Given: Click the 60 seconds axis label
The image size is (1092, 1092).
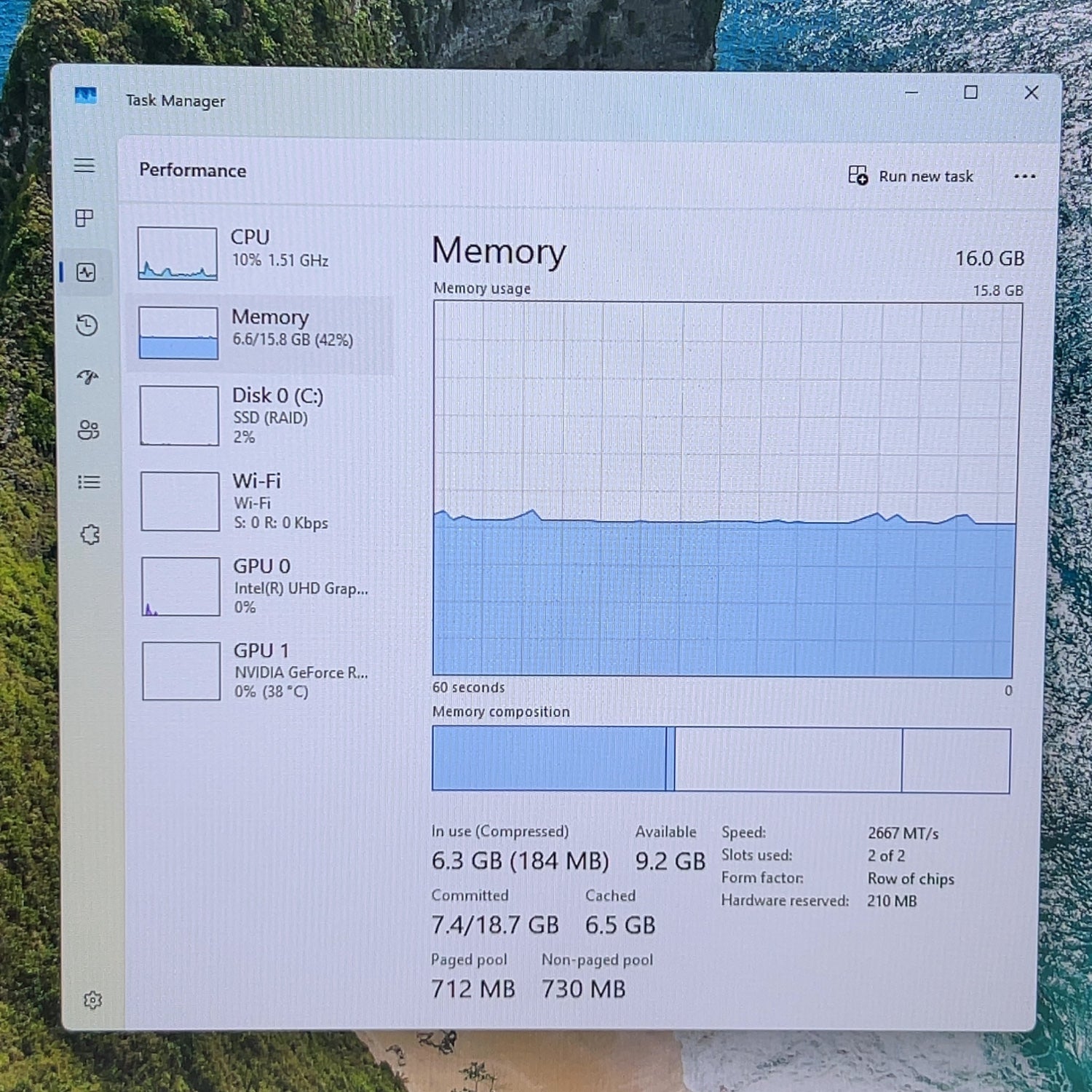Looking at the screenshot, I should coord(468,687).
